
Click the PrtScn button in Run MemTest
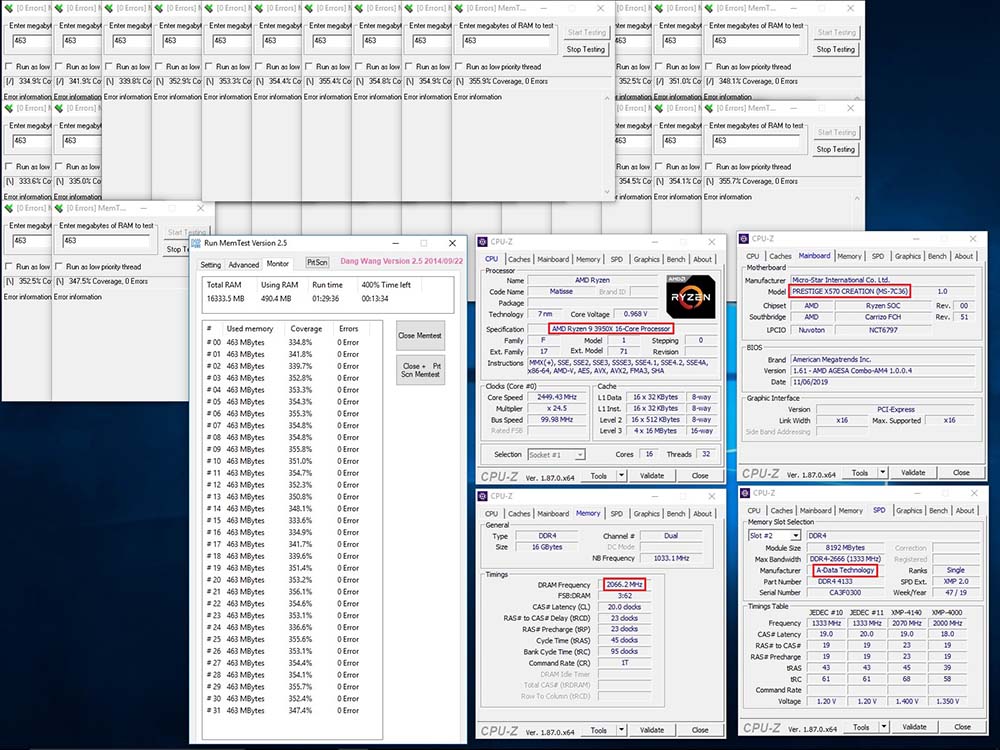pyautogui.click(x=316, y=264)
